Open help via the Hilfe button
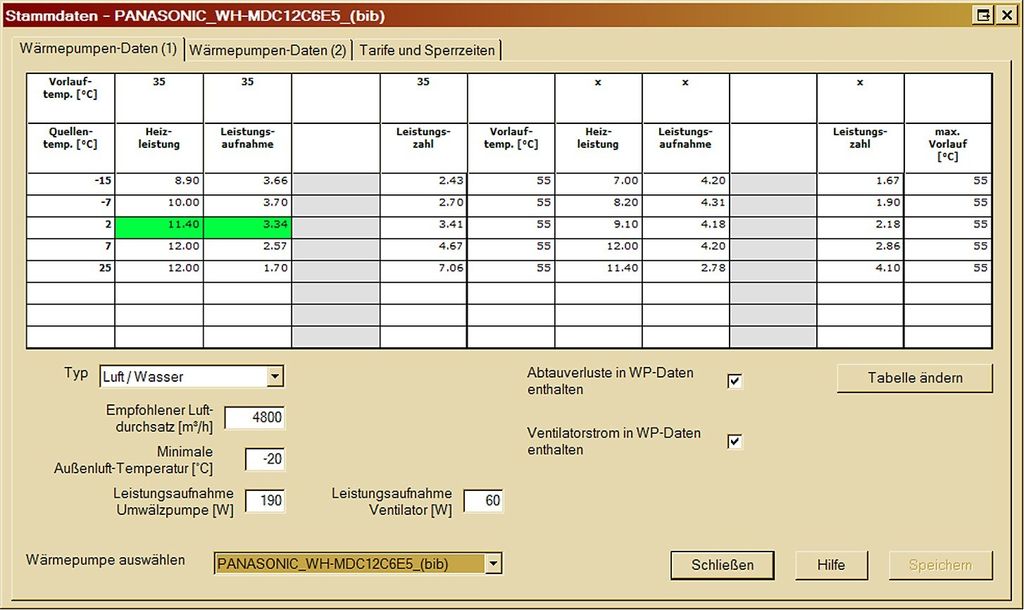 pos(831,565)
